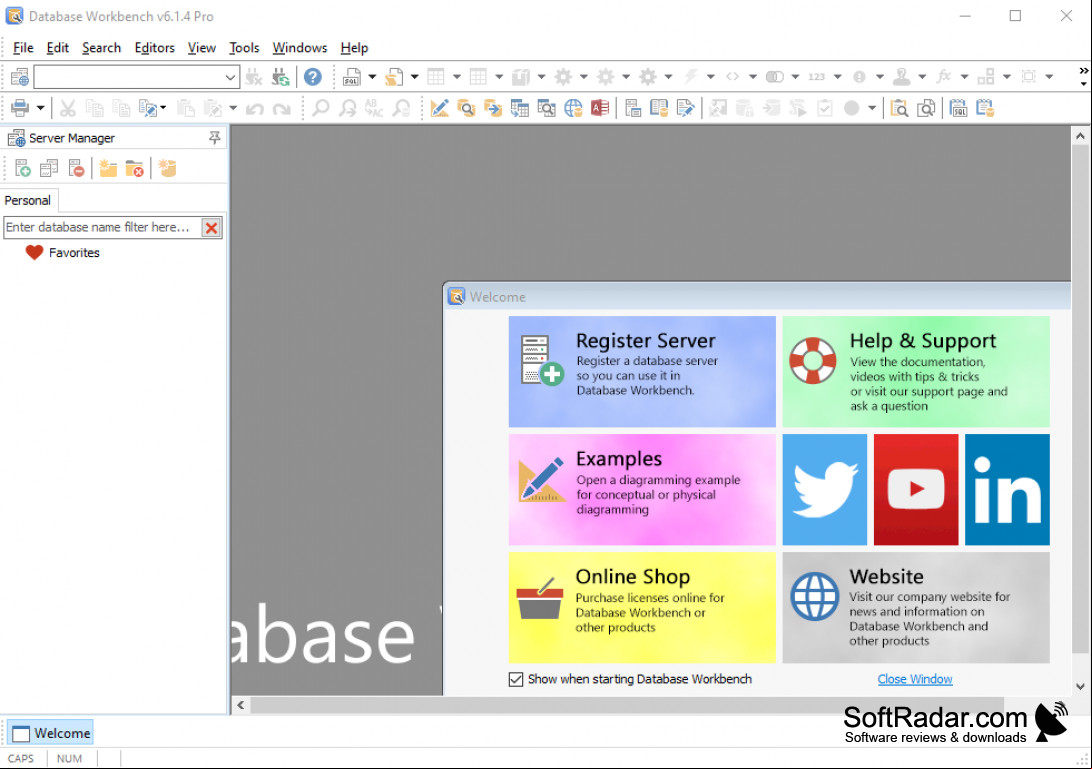This screenshot has height=769, width=1092.
Task: Open the Examples tile
Action: (x=641, y=489)
